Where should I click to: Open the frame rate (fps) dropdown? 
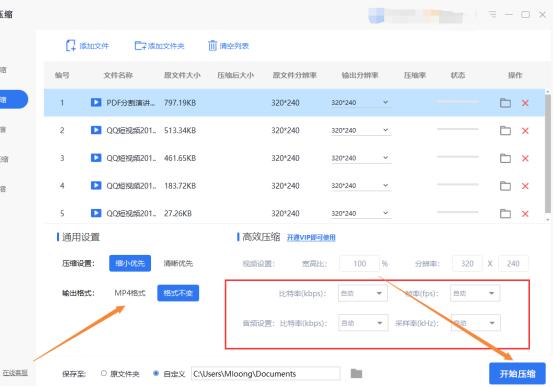tap(475, 293)
